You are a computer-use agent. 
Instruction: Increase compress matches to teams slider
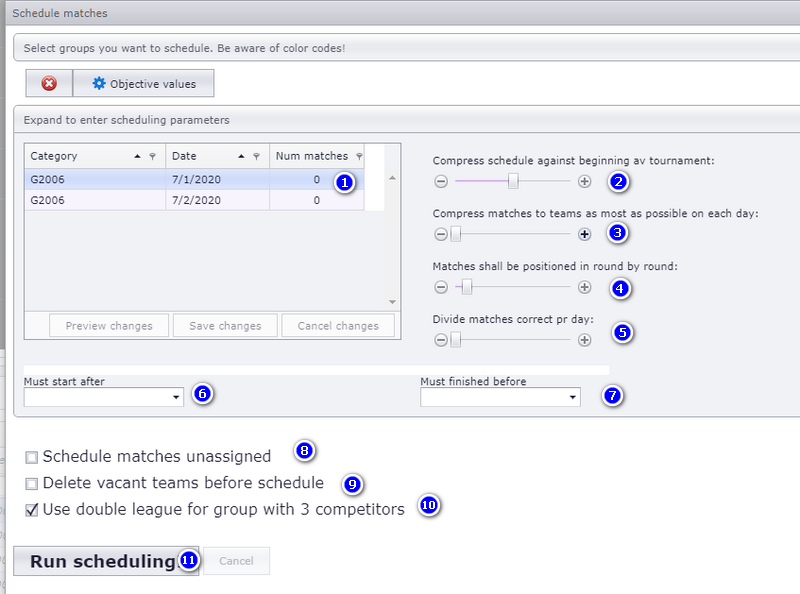coord(585,234)
